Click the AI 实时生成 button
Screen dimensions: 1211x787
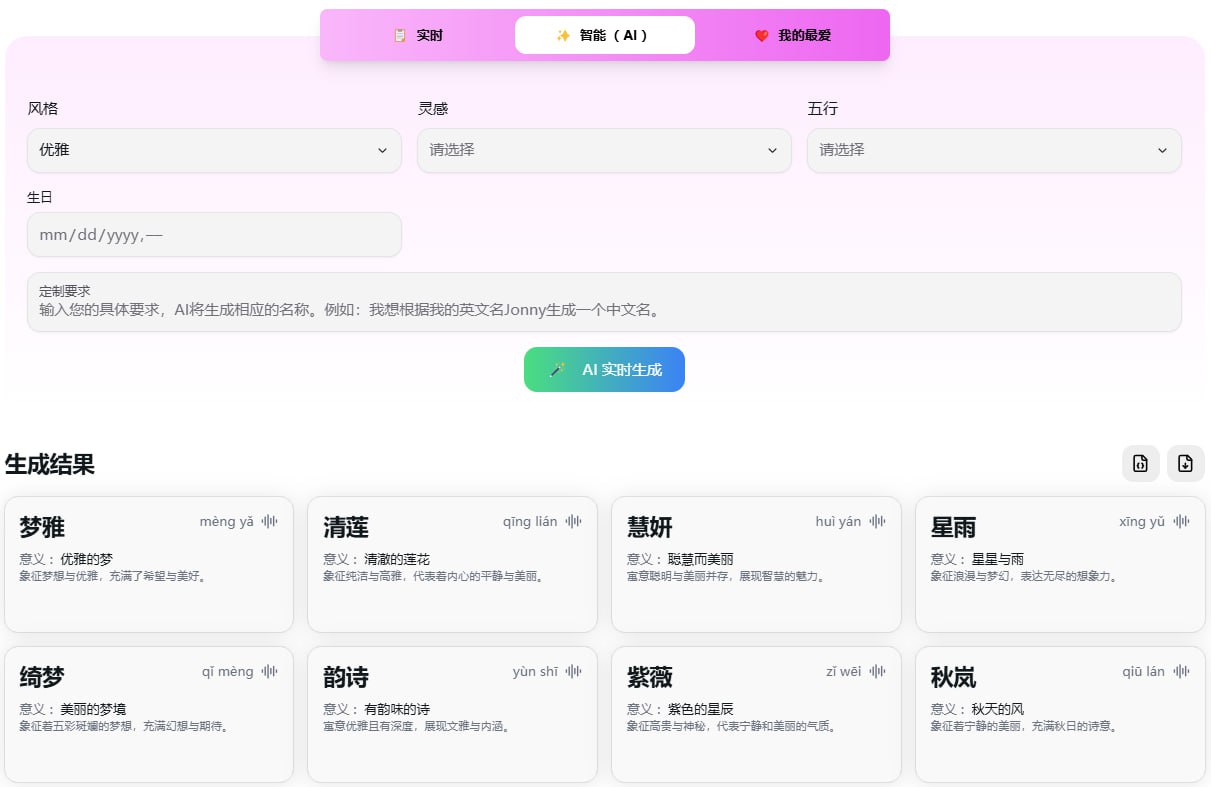(x=604, y=369)
